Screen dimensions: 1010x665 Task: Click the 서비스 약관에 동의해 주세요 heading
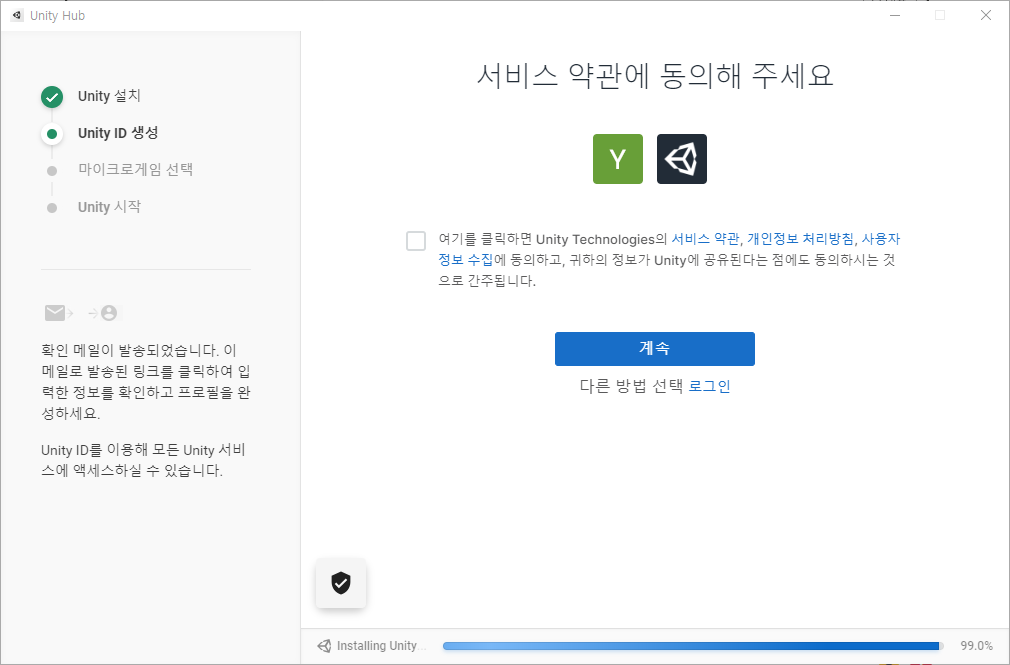click(654, 75)
